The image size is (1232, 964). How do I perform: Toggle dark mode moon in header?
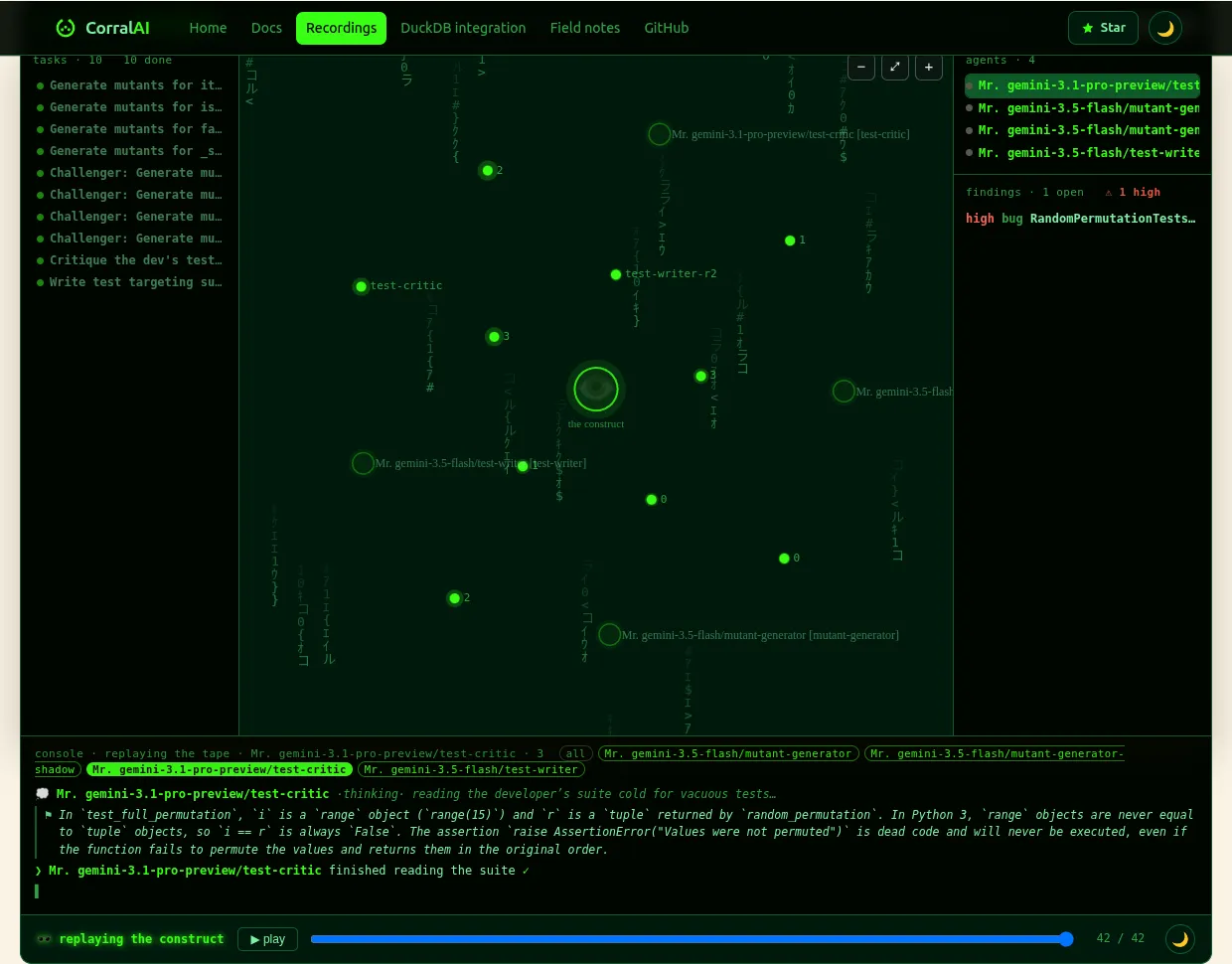1165,28
